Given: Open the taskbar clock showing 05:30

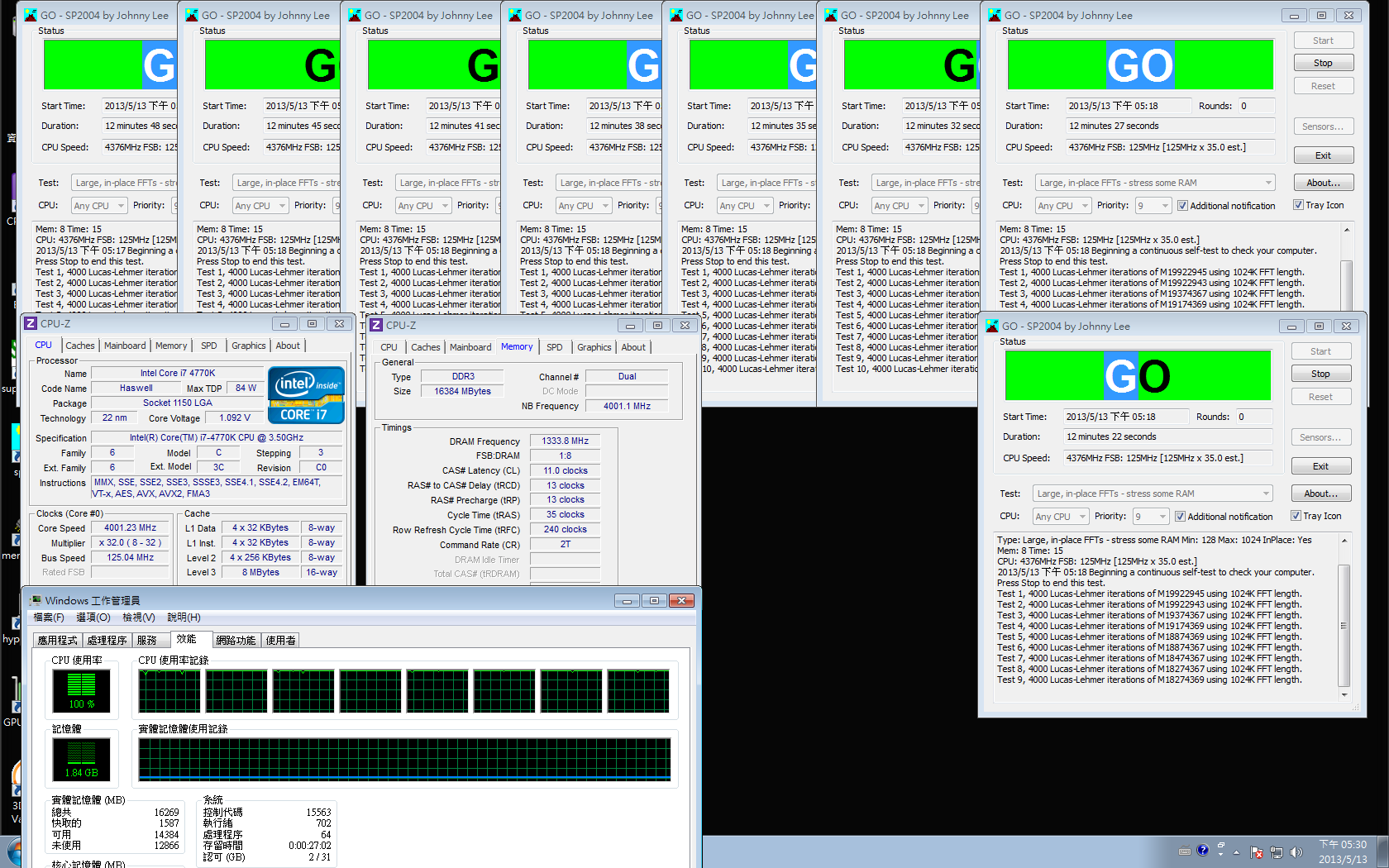Looking at the screenshot, I should pos(1343,851).
